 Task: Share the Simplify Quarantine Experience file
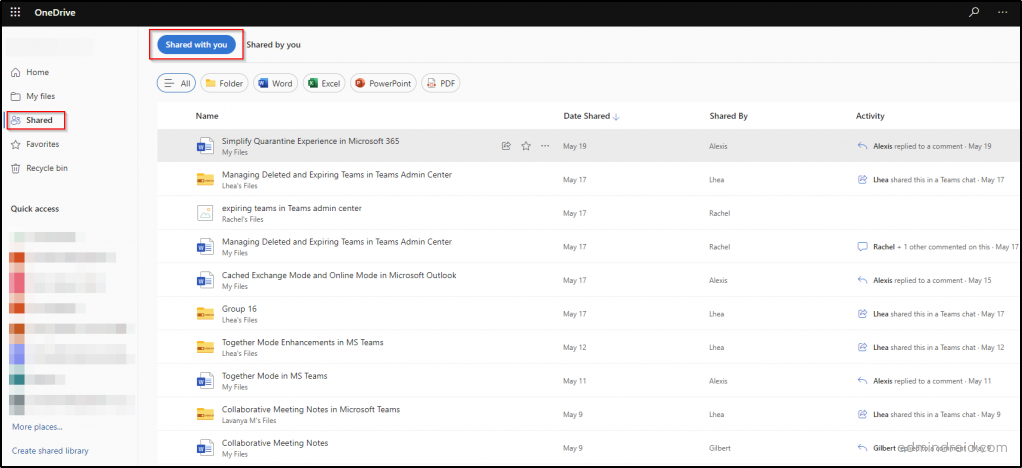click(x=506, y=146)
